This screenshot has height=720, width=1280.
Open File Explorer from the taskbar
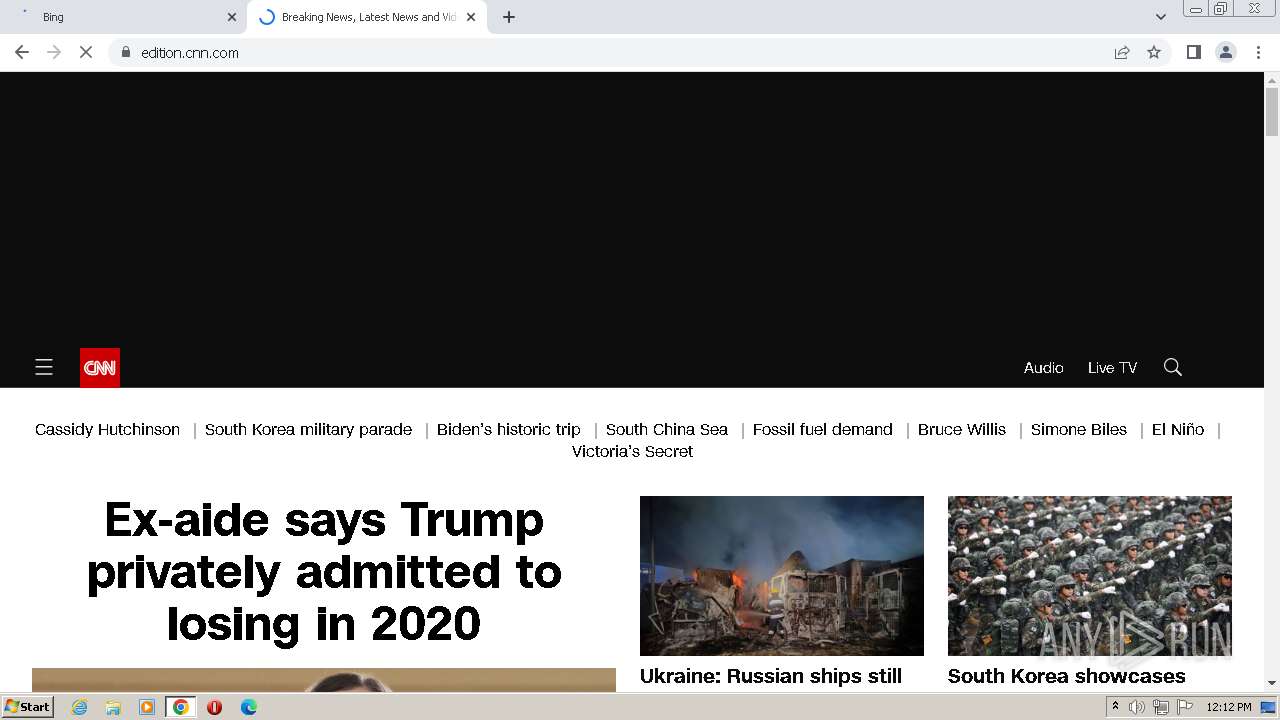click(x=113, y=707)
